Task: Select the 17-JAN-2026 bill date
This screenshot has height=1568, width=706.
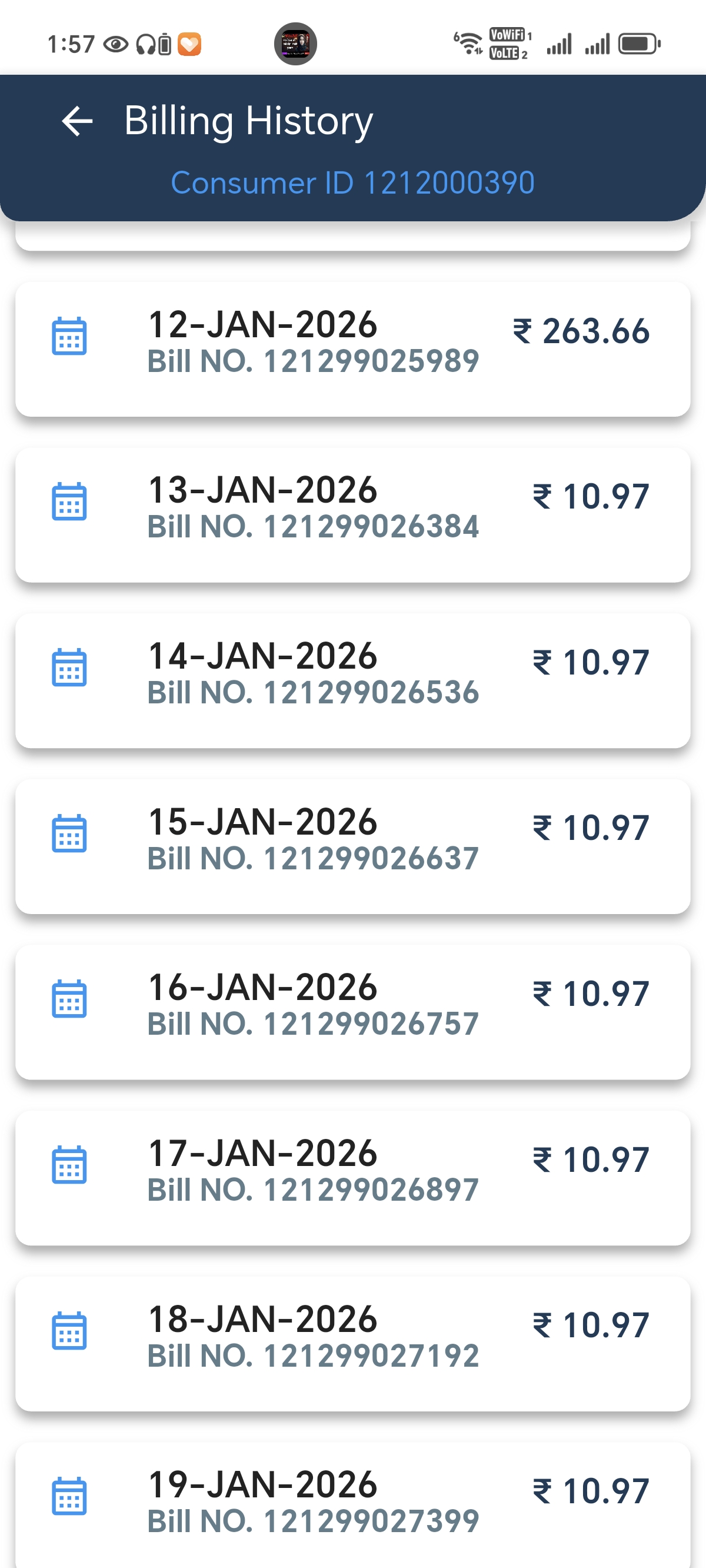Action: [263, 1154]
